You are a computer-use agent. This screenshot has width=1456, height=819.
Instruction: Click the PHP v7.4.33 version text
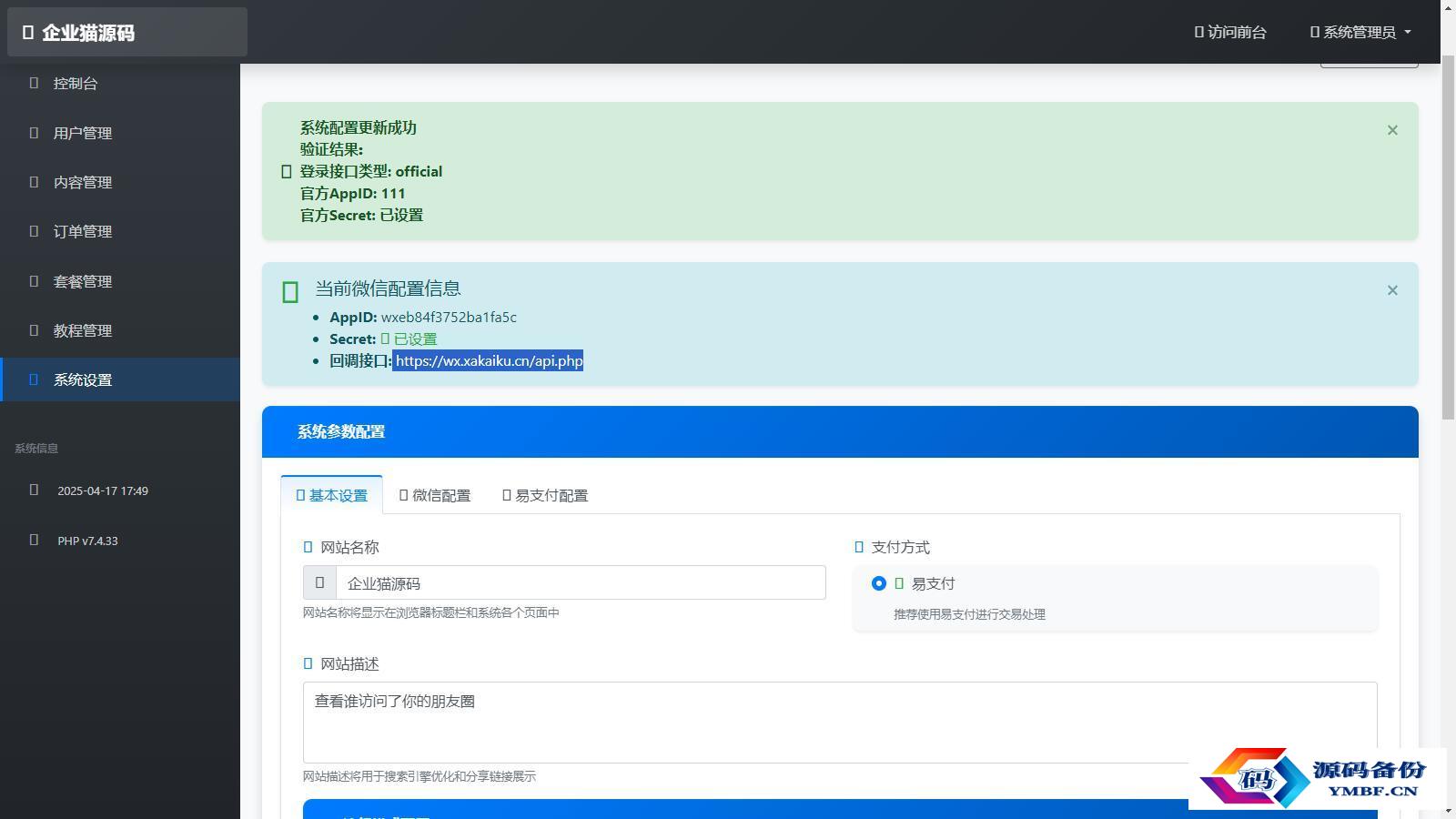[x=87, y=541]
